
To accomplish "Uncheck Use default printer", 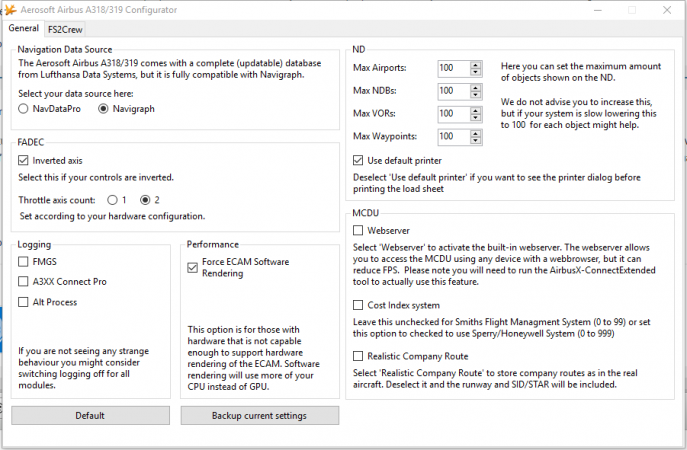I will click(360, 160).
